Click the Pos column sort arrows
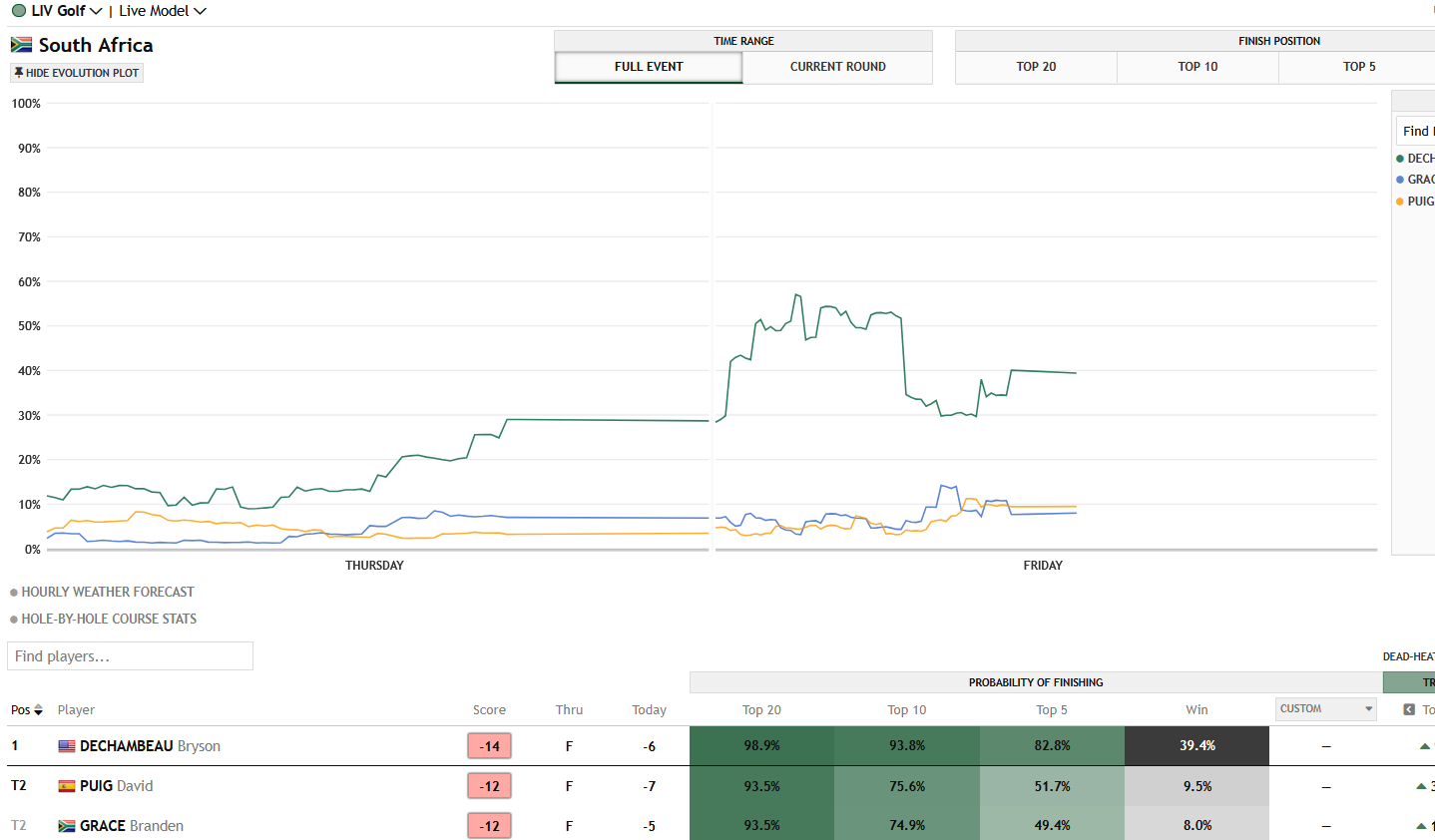 pos(38,710)
